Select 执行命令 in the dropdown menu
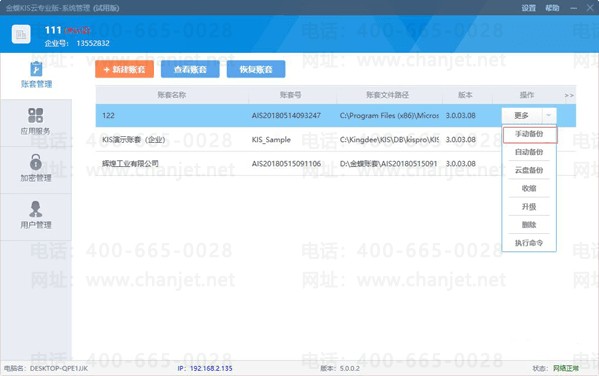Viewport: 599px width, 376px height. point(529,243)
